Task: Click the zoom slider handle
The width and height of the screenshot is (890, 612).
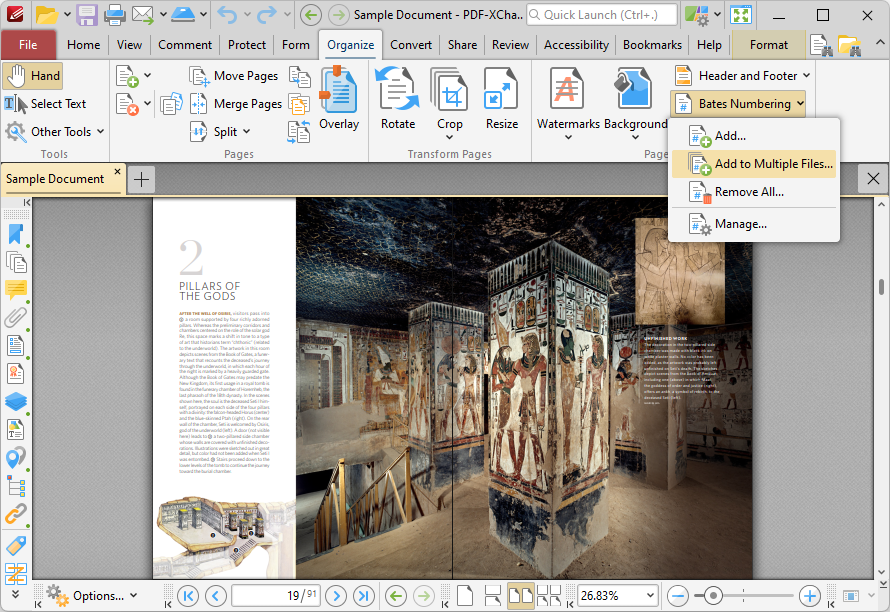Action: coord(713,596)
